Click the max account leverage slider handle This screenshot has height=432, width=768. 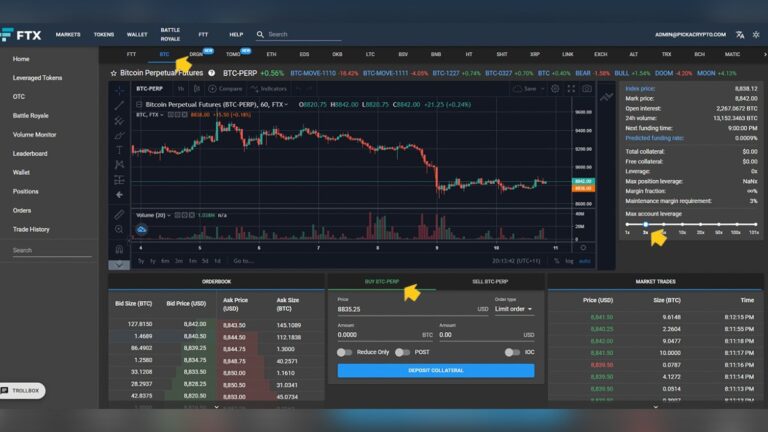tap(646, 224)
